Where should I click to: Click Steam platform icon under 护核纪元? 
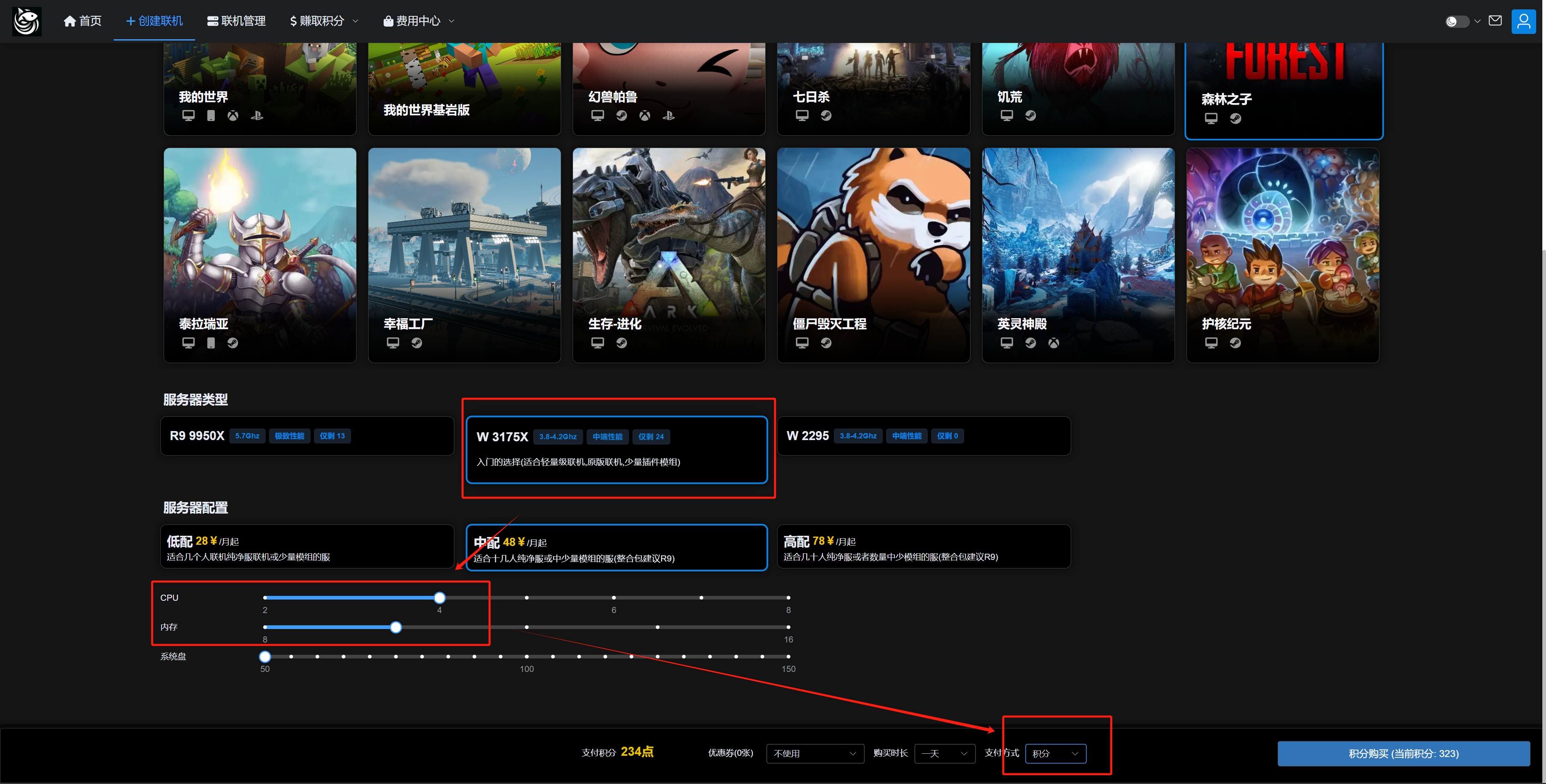(x=1234, y=343)
